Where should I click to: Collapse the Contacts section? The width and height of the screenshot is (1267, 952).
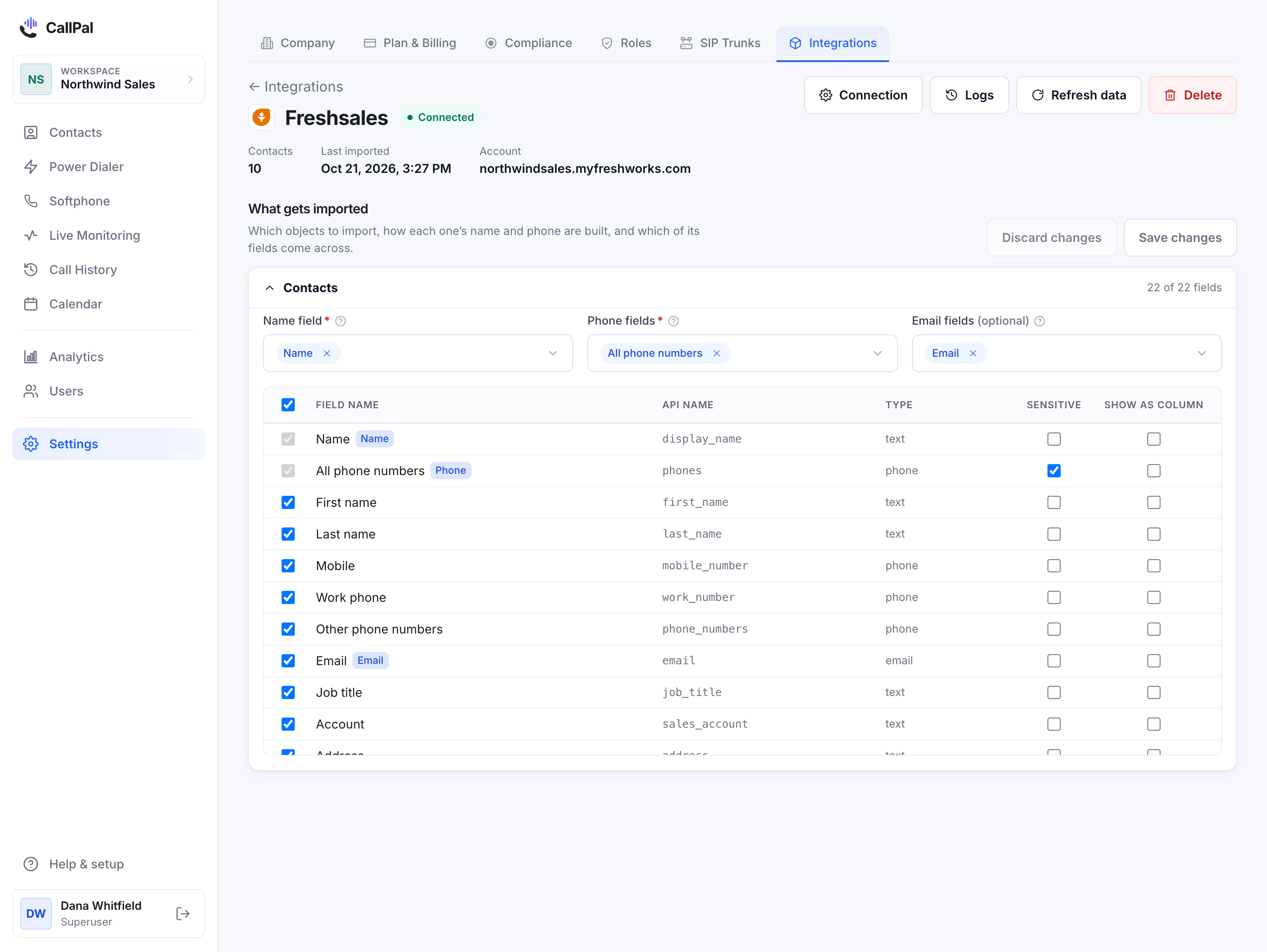tap(270, 288)
